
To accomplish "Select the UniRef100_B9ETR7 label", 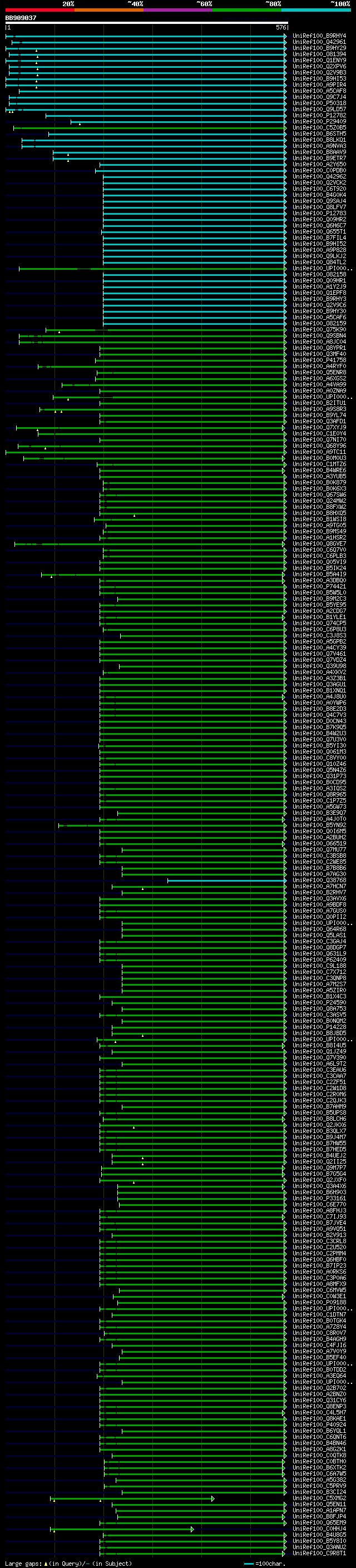I will [x=319, y=159].
